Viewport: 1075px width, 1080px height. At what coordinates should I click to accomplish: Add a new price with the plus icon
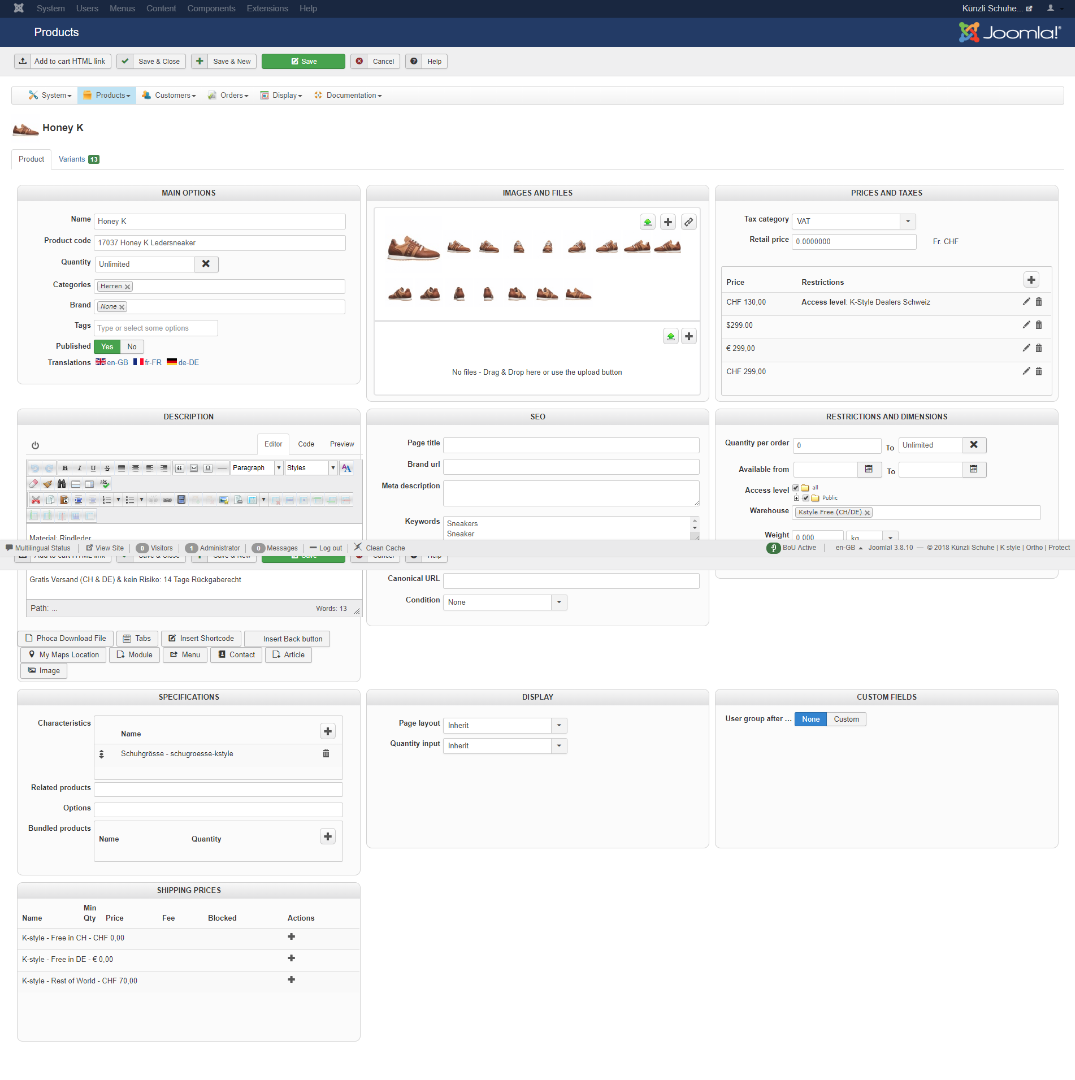1031,280
